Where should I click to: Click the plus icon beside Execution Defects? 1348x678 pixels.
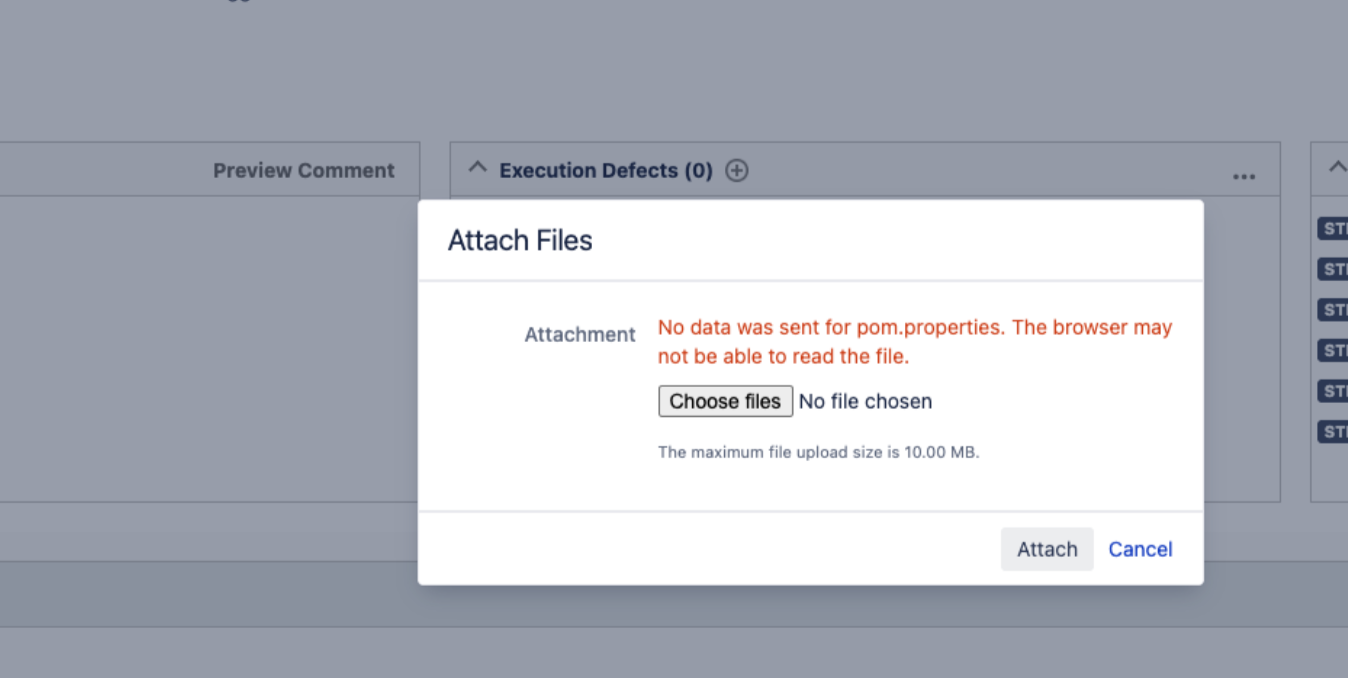pos(737,171)
